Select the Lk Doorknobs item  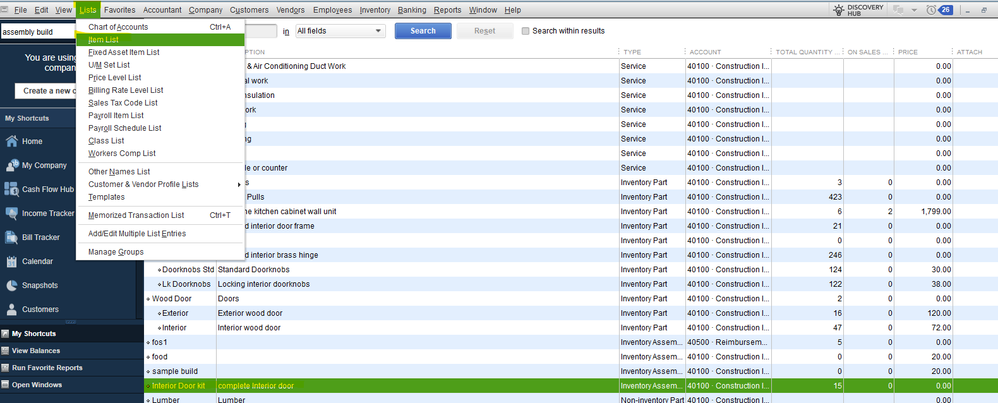[186, 284]
